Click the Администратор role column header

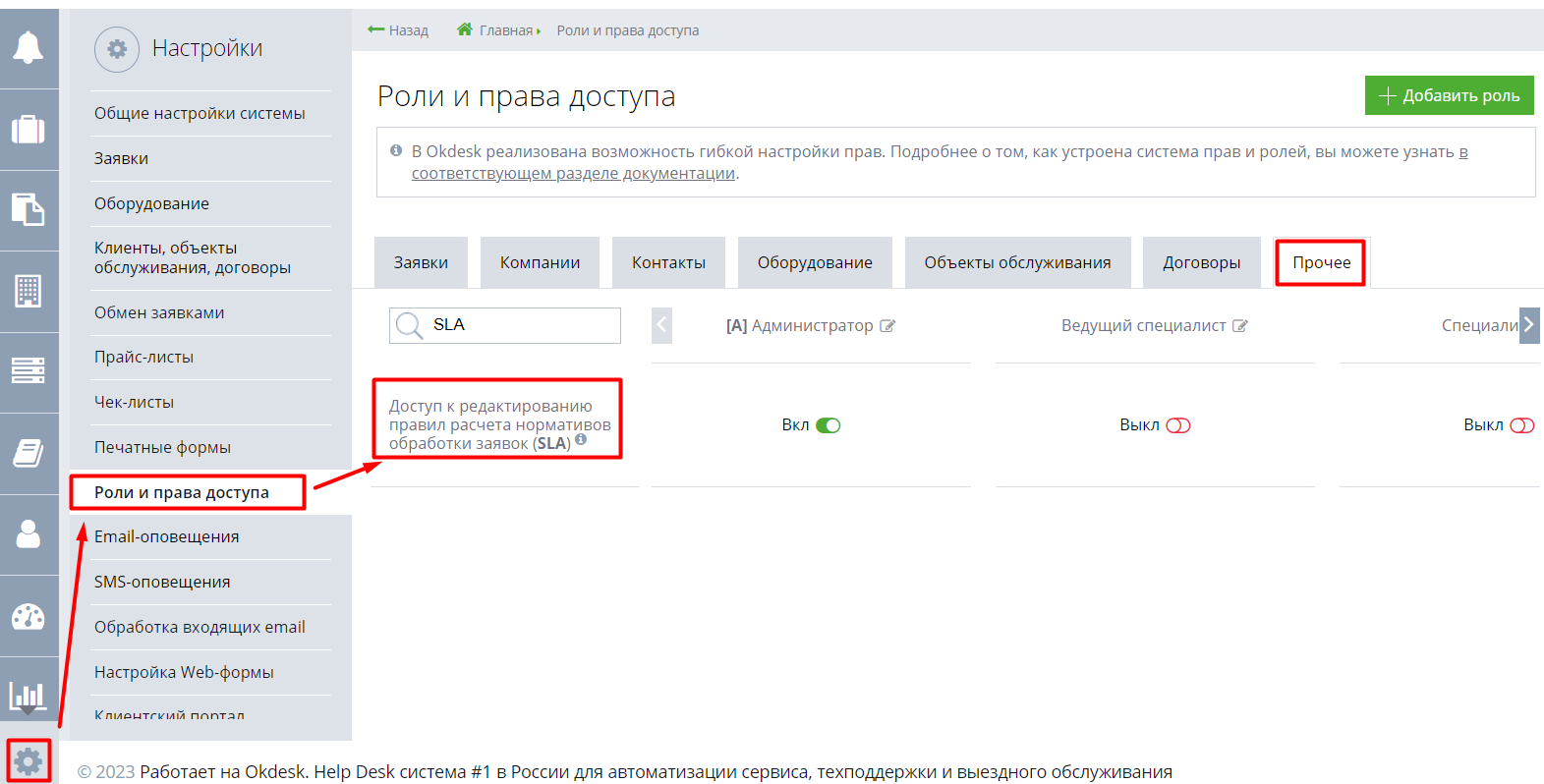click(799, 325)
